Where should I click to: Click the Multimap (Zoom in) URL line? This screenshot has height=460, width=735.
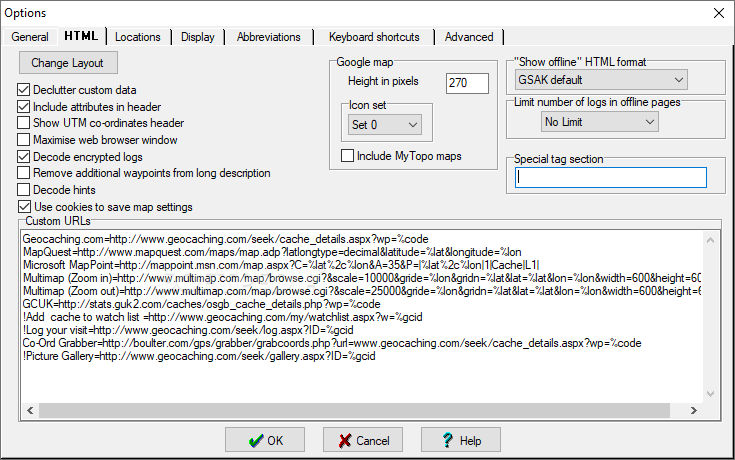point(362,278)
